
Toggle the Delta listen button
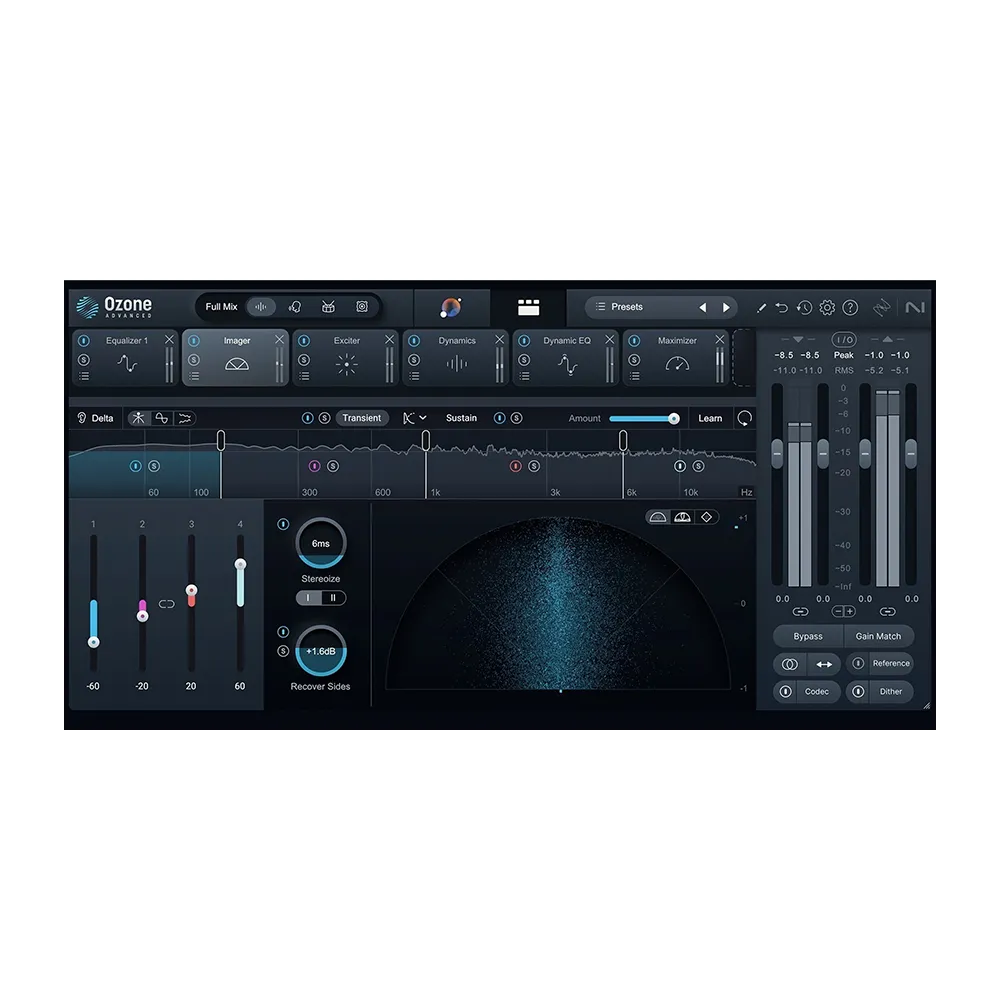point(95,418)
